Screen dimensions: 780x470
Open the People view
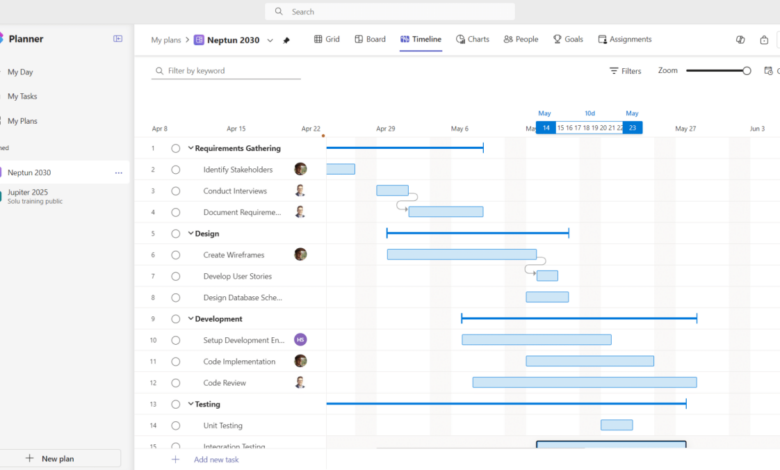pyautogui.click(x=521, y=39)
